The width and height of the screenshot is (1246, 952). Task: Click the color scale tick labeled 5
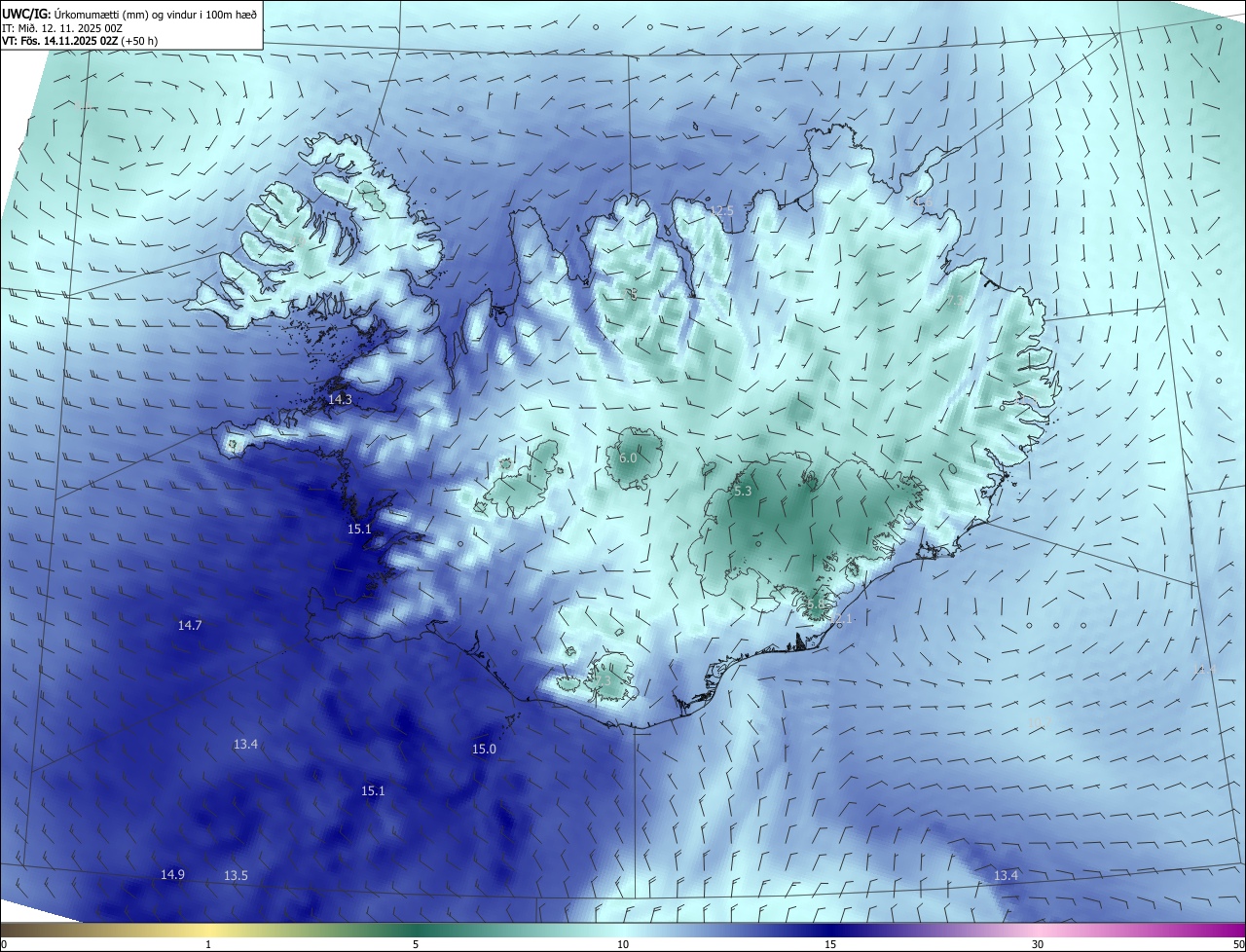coord(416,944)
